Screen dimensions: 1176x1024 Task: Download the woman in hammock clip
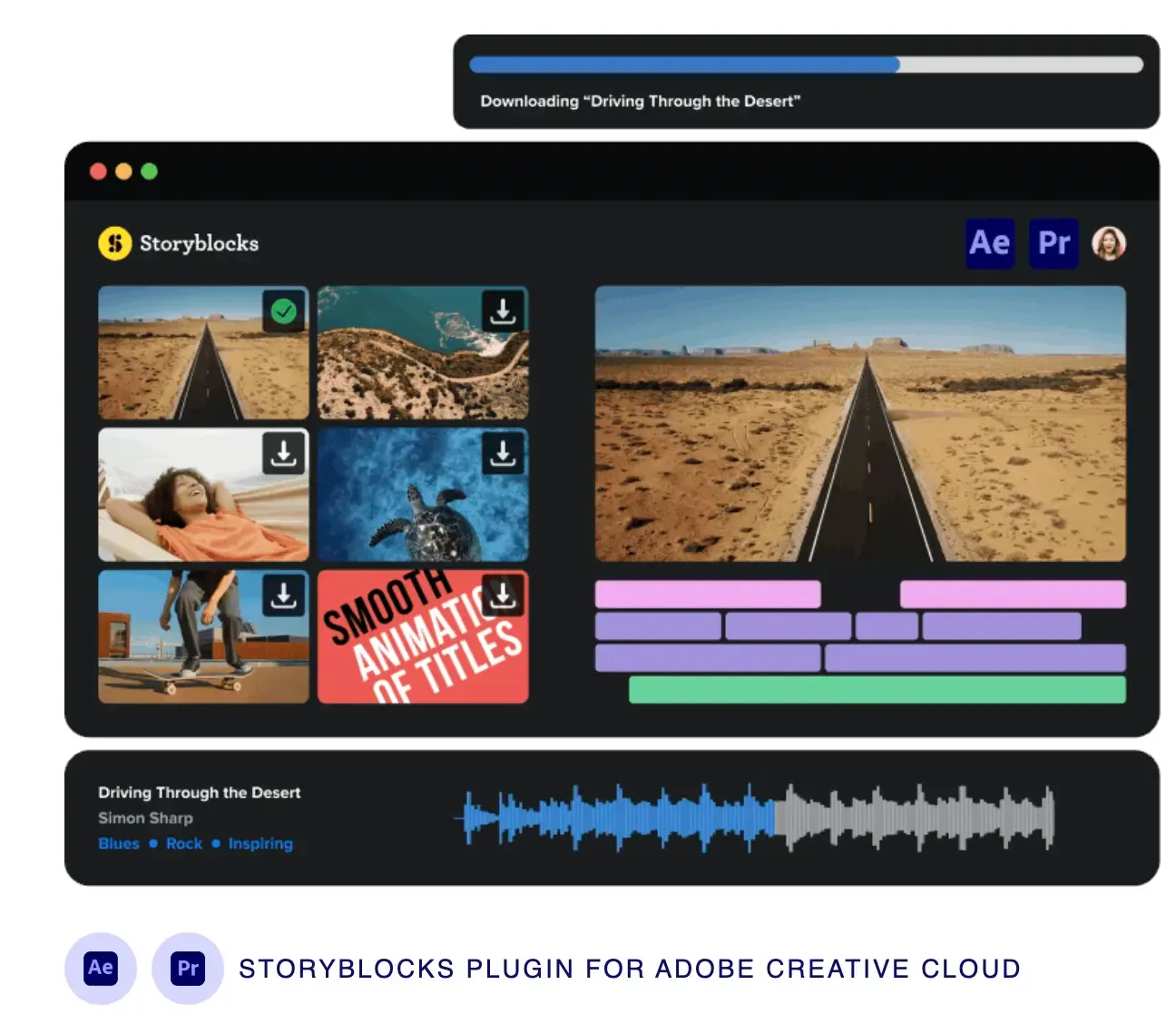(x=284, y=453)
